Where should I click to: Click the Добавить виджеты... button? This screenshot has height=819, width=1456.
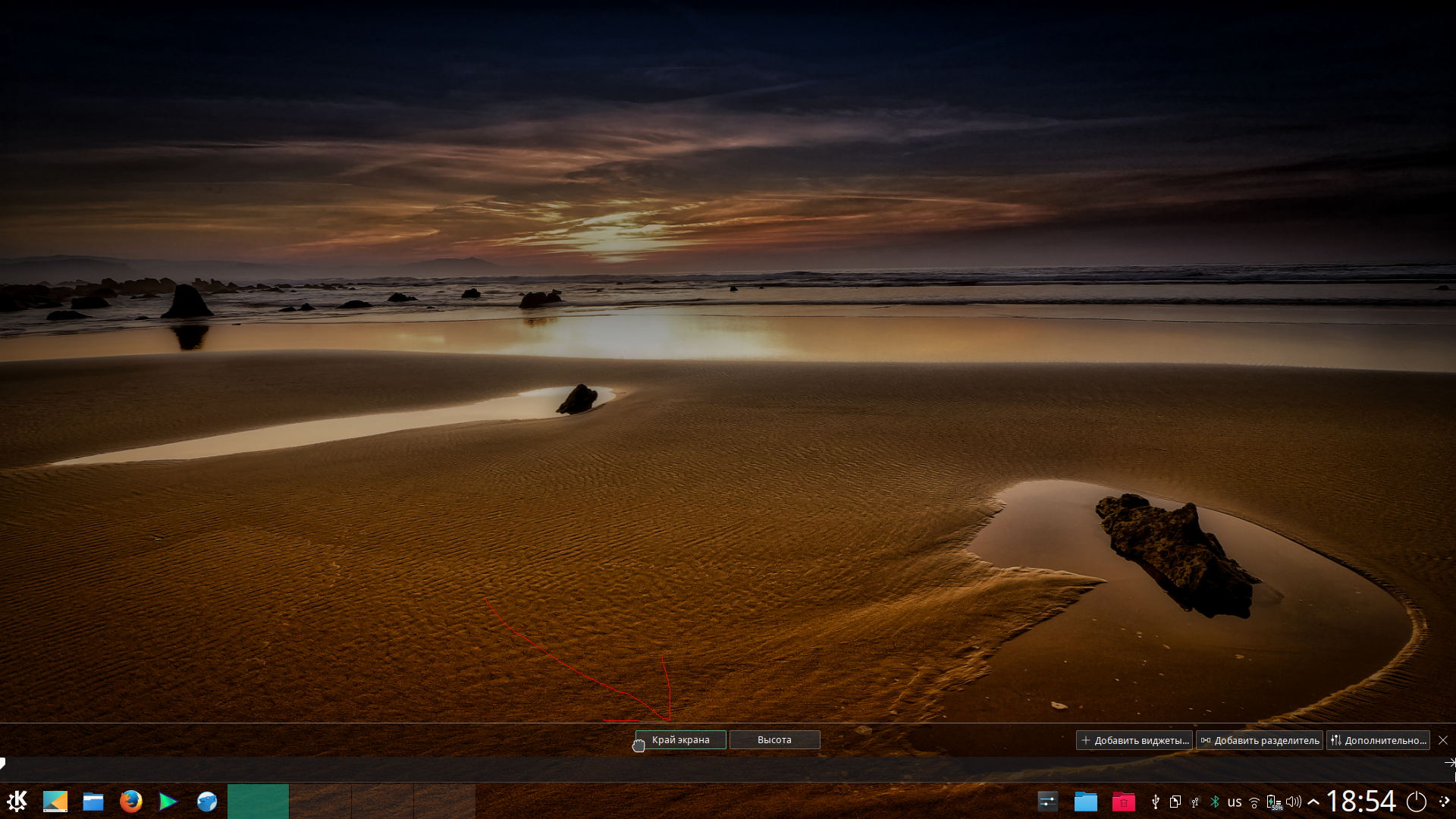(1134, 740)
